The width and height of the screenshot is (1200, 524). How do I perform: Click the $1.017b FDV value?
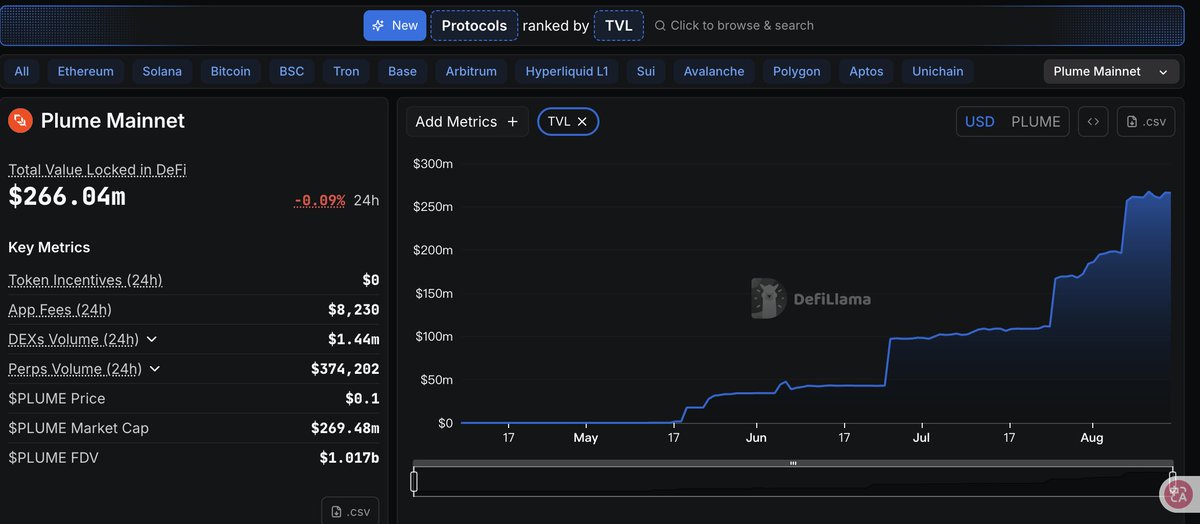tap(350, 458)
